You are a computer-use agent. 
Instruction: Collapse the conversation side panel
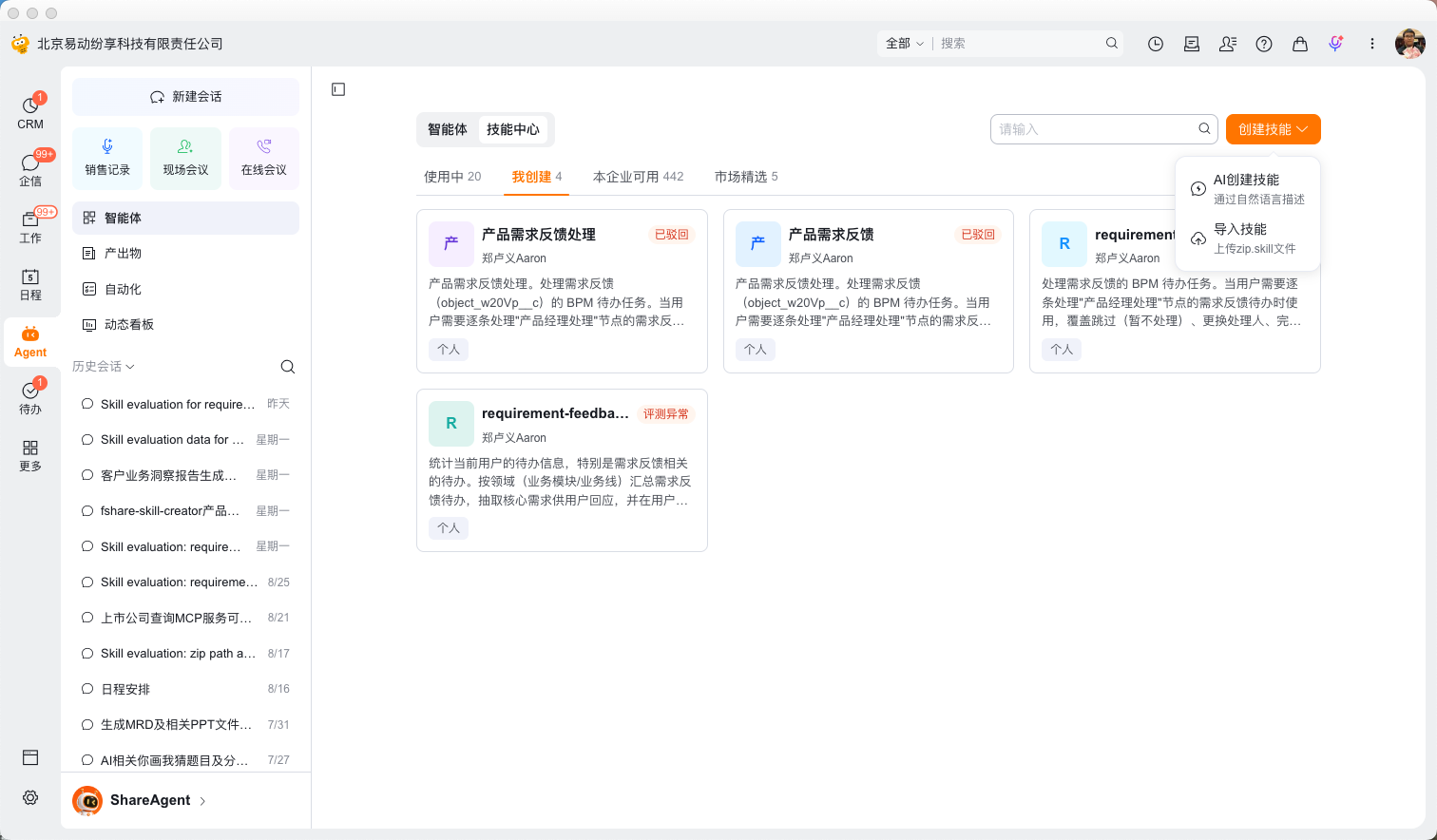(338, 89)
